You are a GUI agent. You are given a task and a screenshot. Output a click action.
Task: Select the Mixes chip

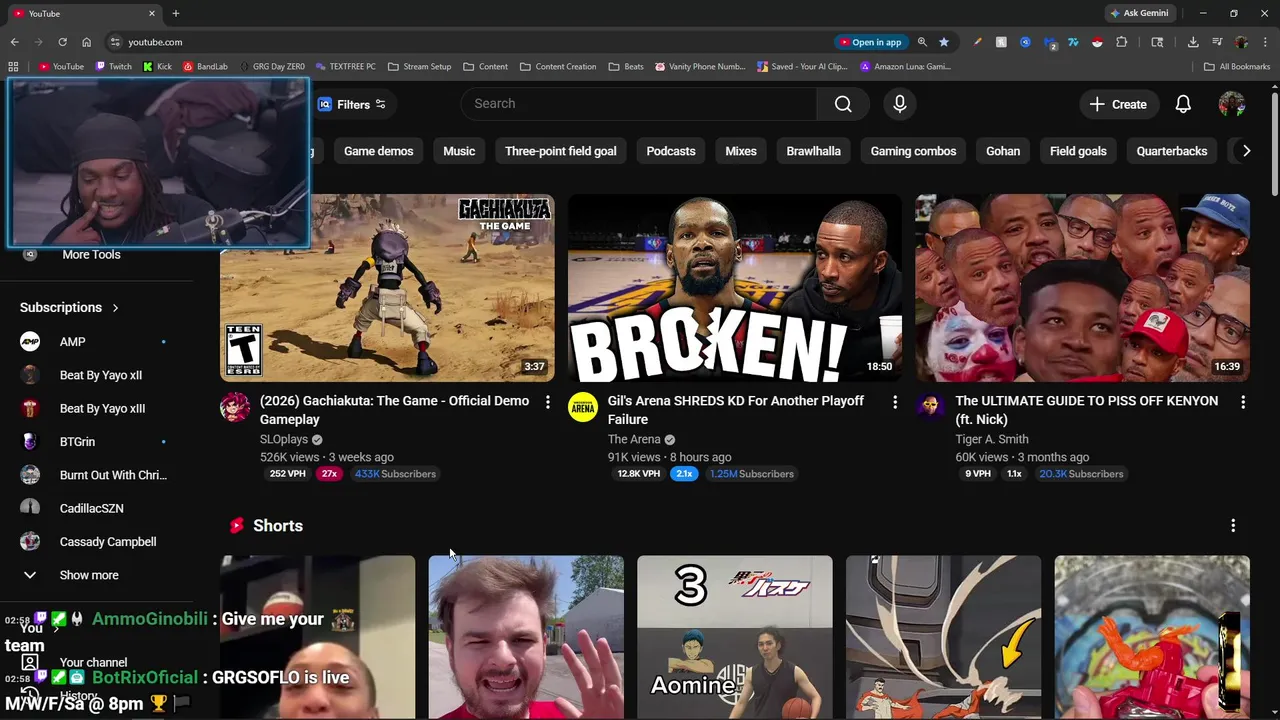[741, 151]
